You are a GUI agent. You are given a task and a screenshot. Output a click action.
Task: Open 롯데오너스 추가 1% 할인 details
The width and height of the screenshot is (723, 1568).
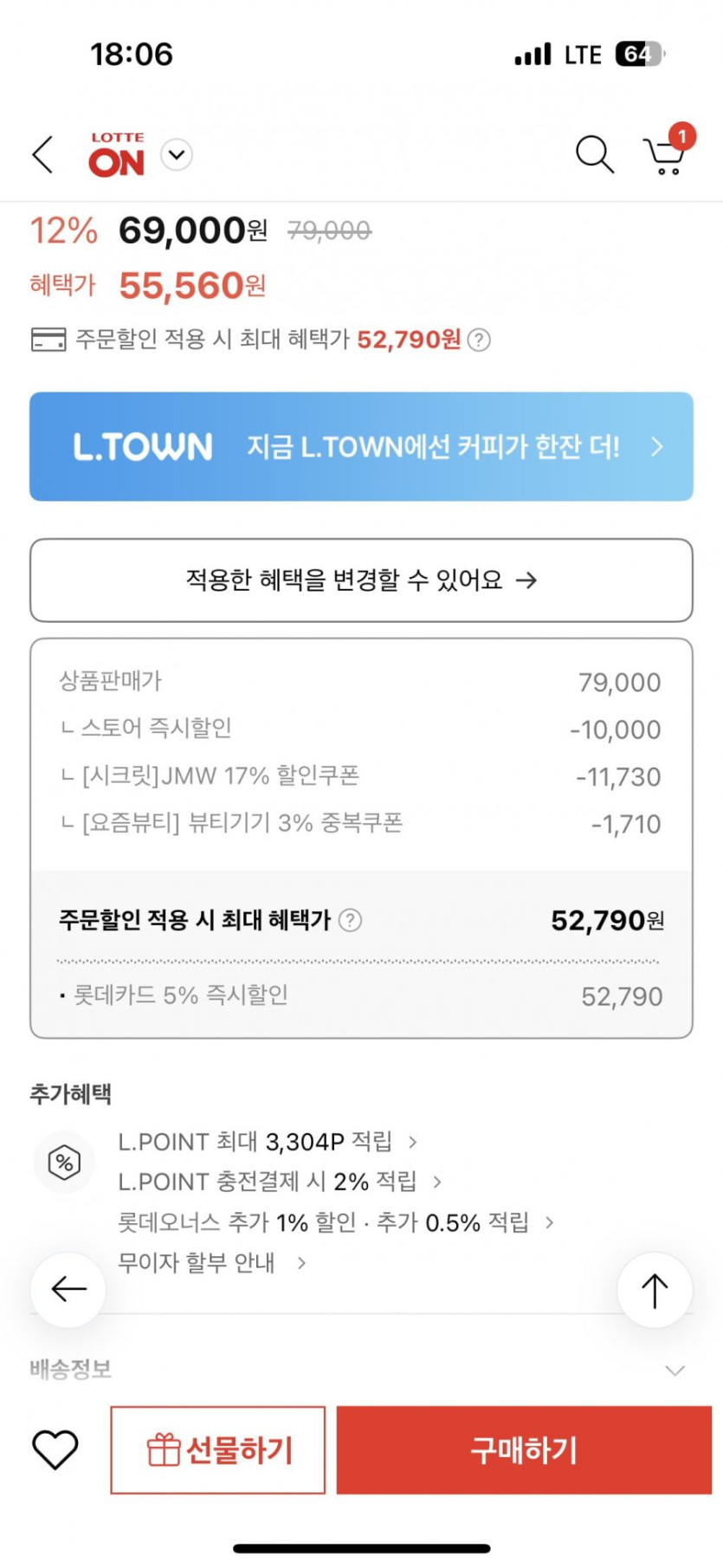pyautogui.click(x=334, y=1222)
